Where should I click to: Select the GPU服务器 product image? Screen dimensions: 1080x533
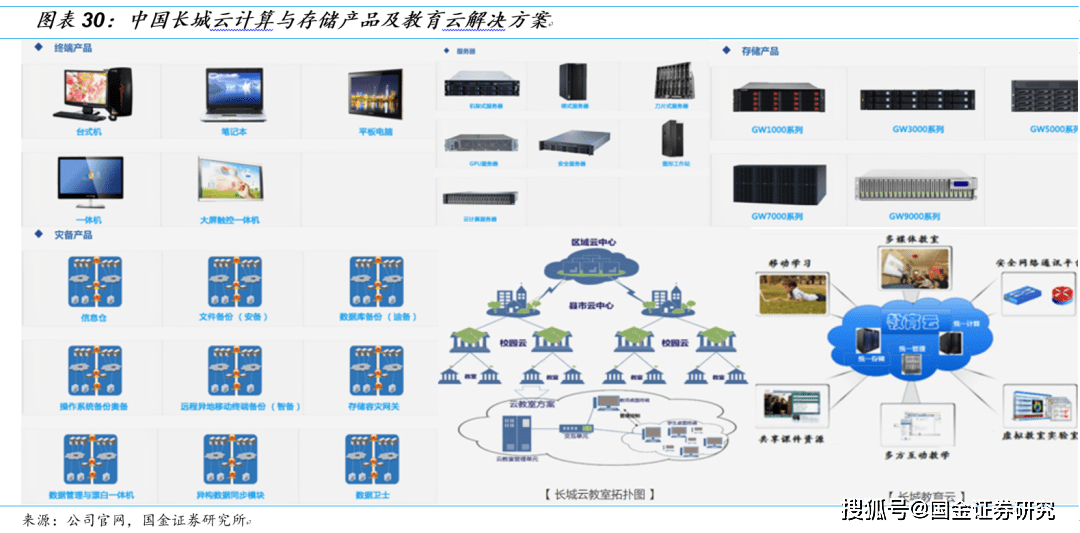point(482,142)
